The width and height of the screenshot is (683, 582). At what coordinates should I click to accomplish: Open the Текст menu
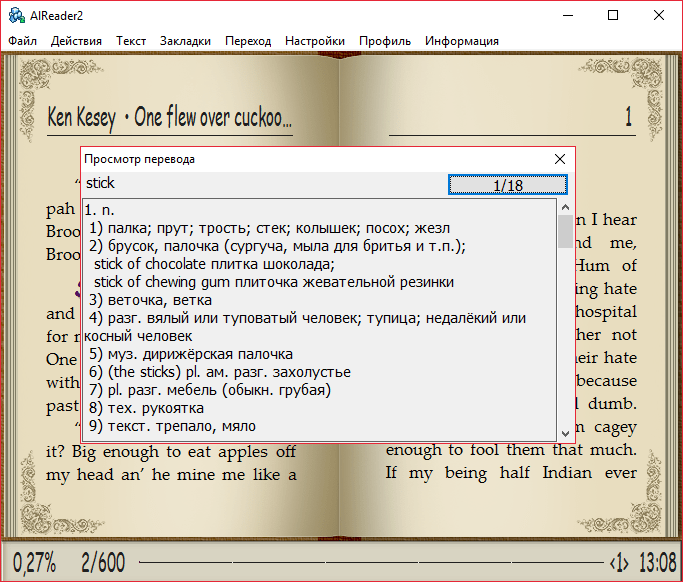131,41
